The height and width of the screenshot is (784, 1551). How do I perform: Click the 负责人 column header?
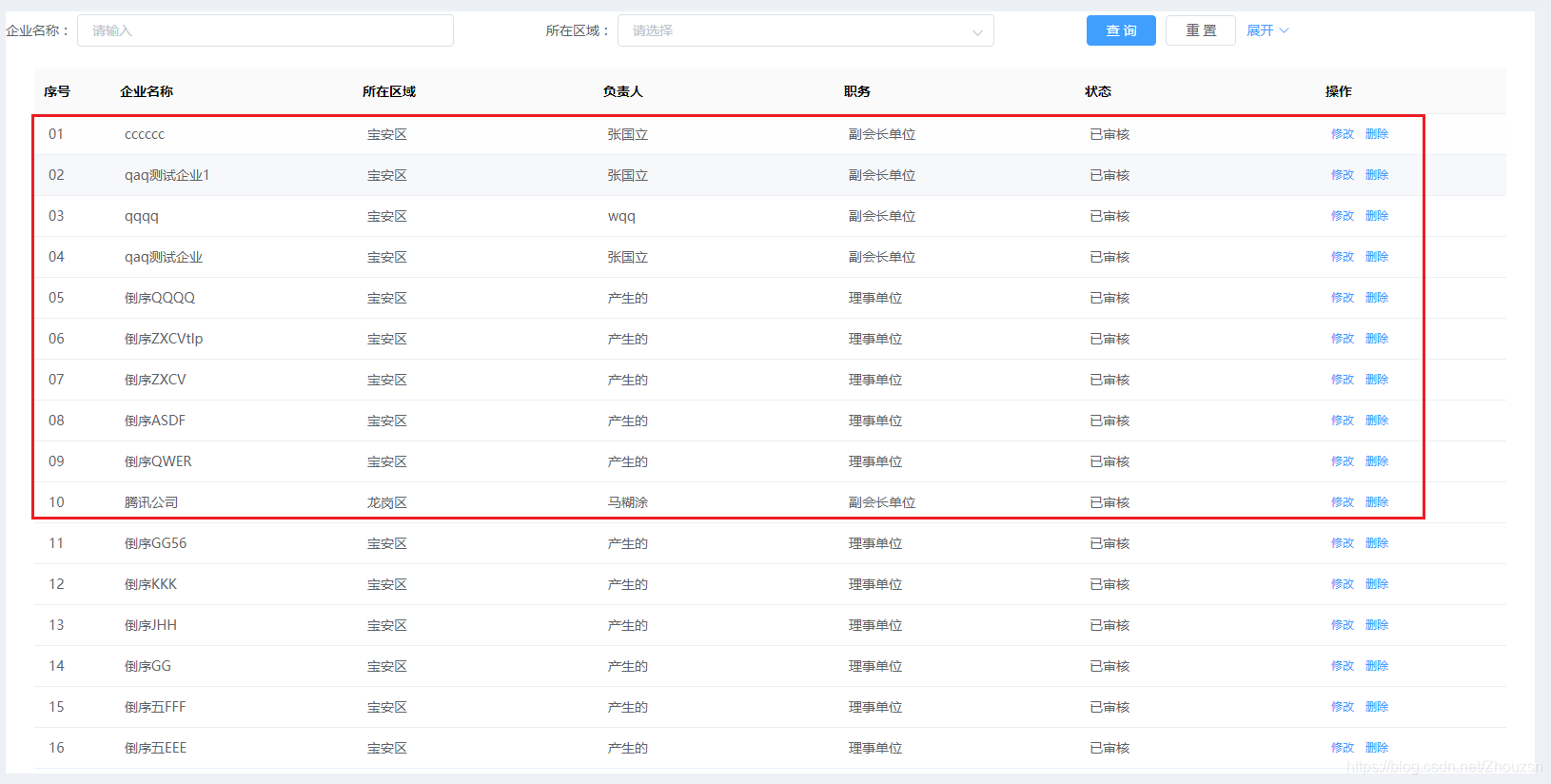click(x=623, y=91)
